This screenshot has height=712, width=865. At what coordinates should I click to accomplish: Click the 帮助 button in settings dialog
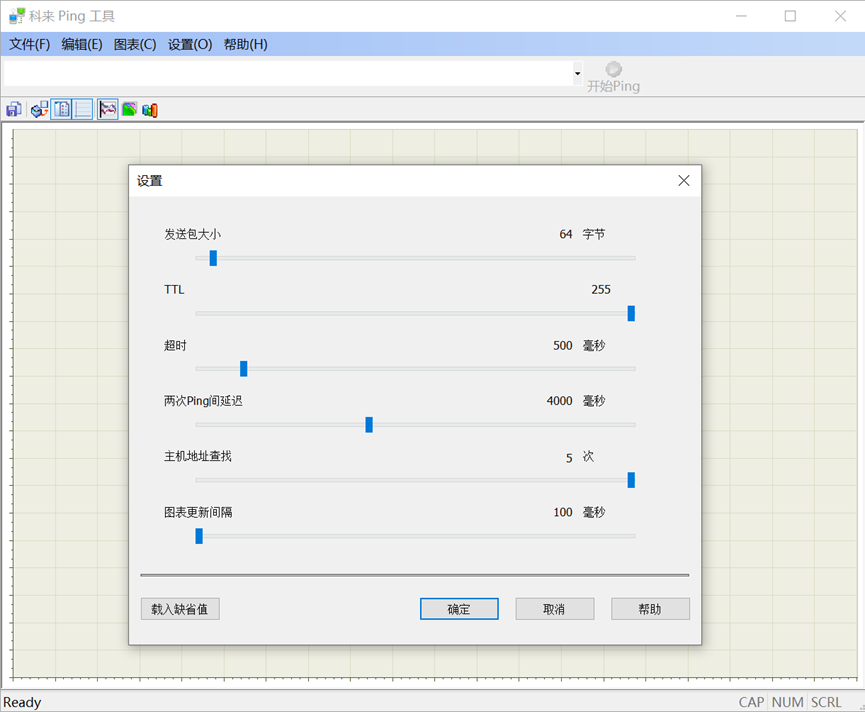click(x=650, y=608)
